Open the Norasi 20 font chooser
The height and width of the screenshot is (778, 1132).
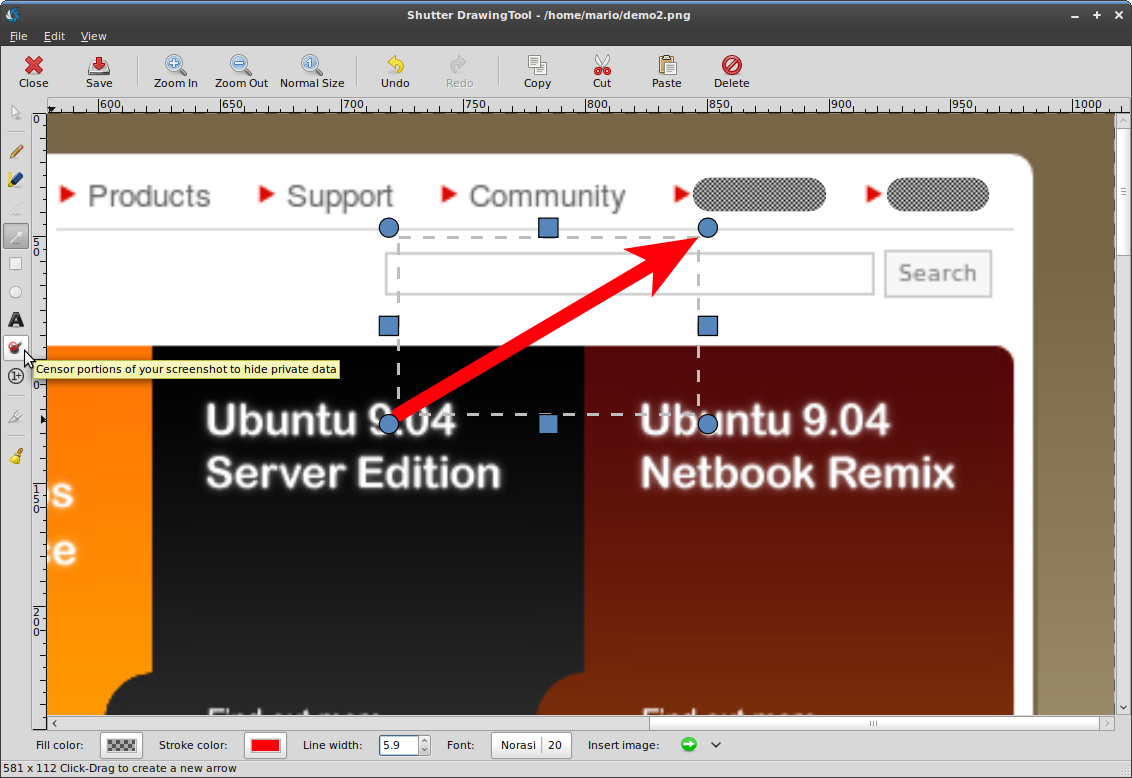(x=531, y=746)
